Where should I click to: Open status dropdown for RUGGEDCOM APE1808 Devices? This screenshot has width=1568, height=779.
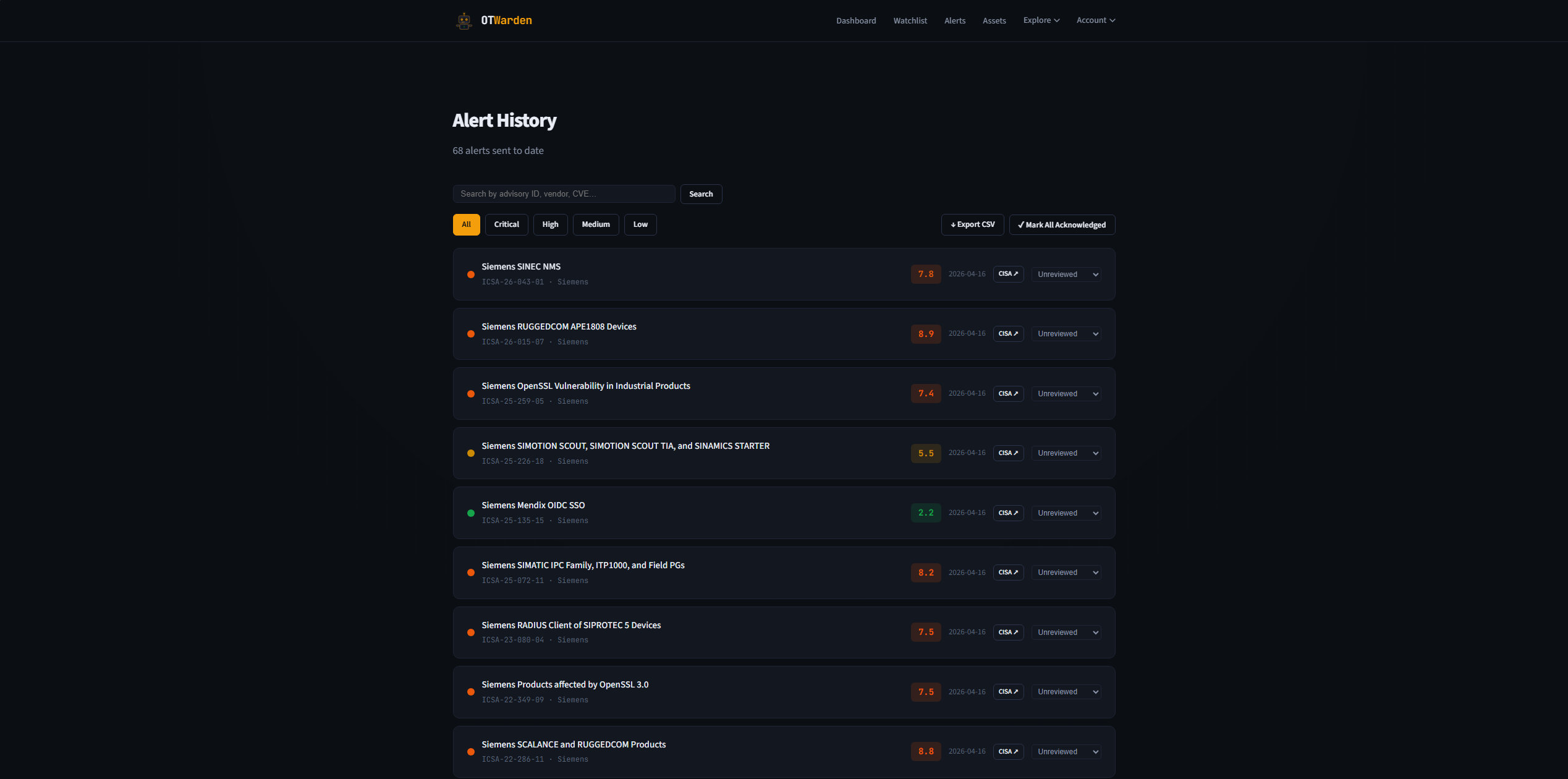pos(1066,334)
